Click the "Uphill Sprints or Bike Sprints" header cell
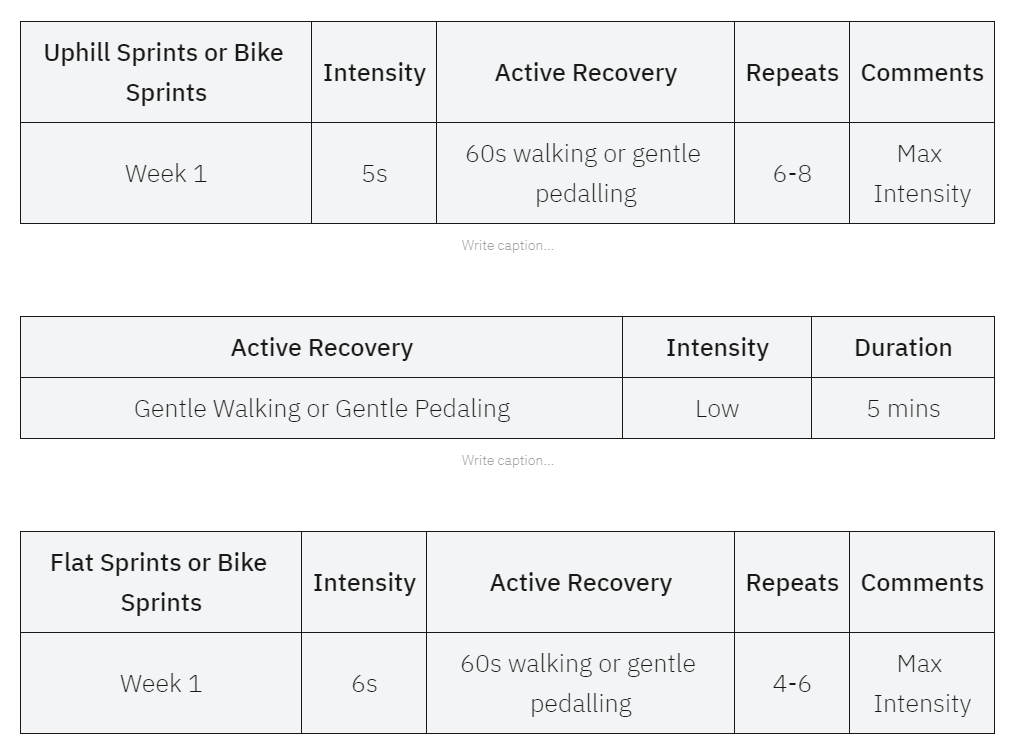1016x750 pixels. [164, 73]
